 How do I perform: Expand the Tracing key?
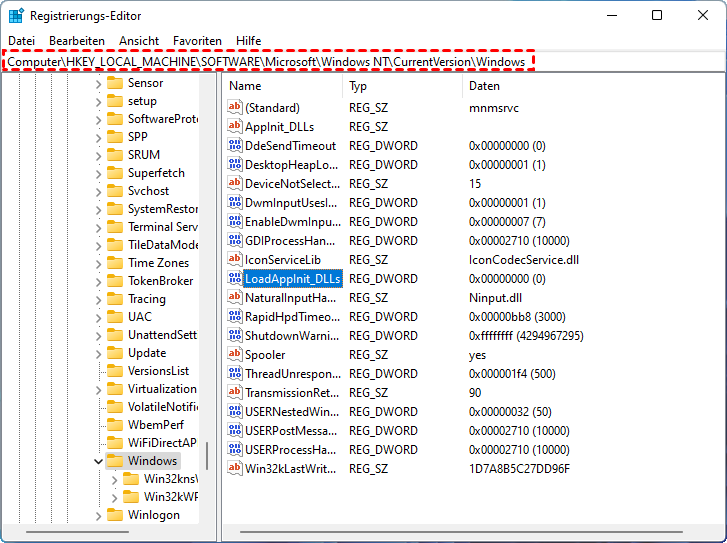click(x=98, y=300)
